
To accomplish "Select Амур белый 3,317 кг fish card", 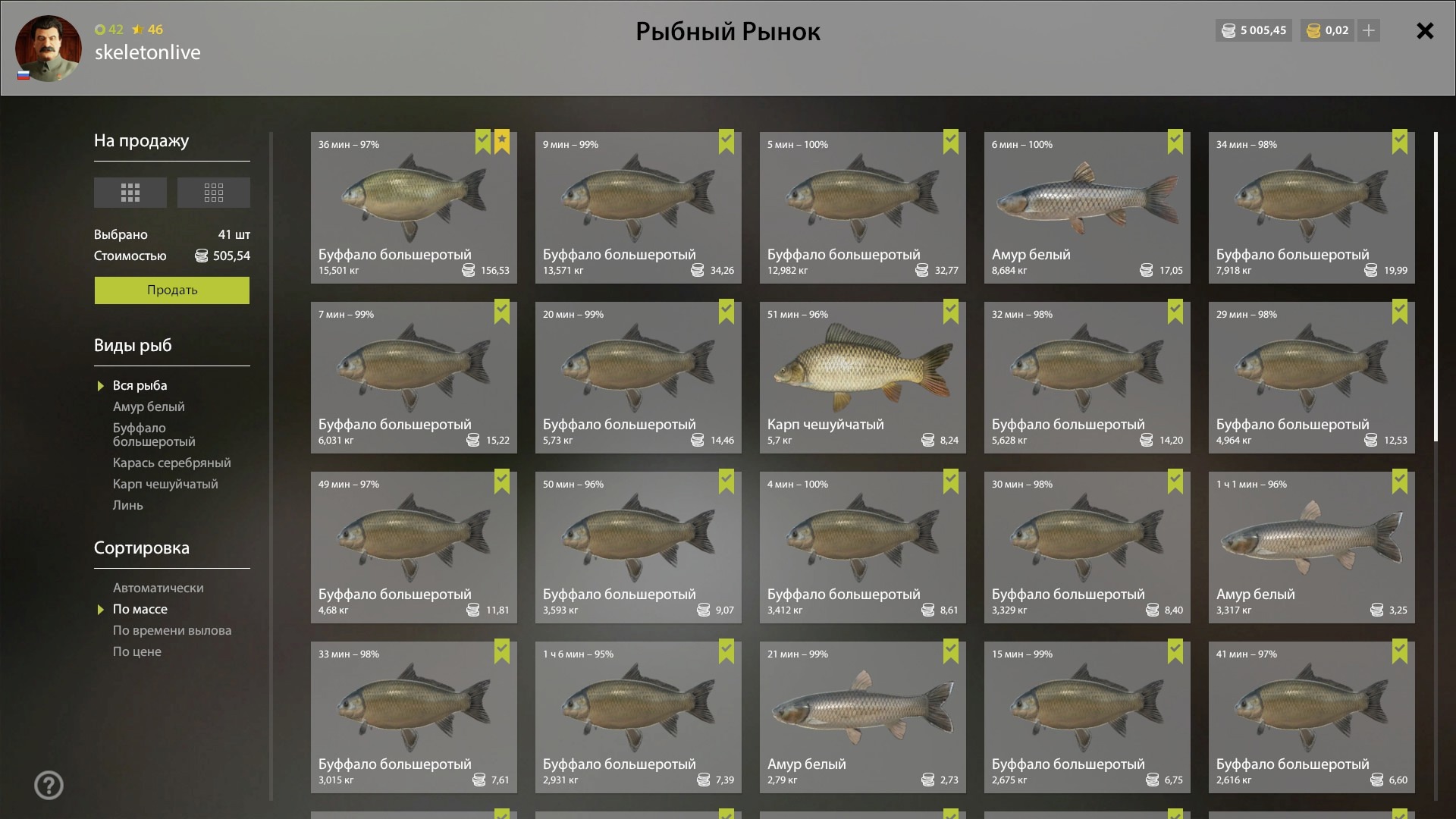I will 1312,548.
